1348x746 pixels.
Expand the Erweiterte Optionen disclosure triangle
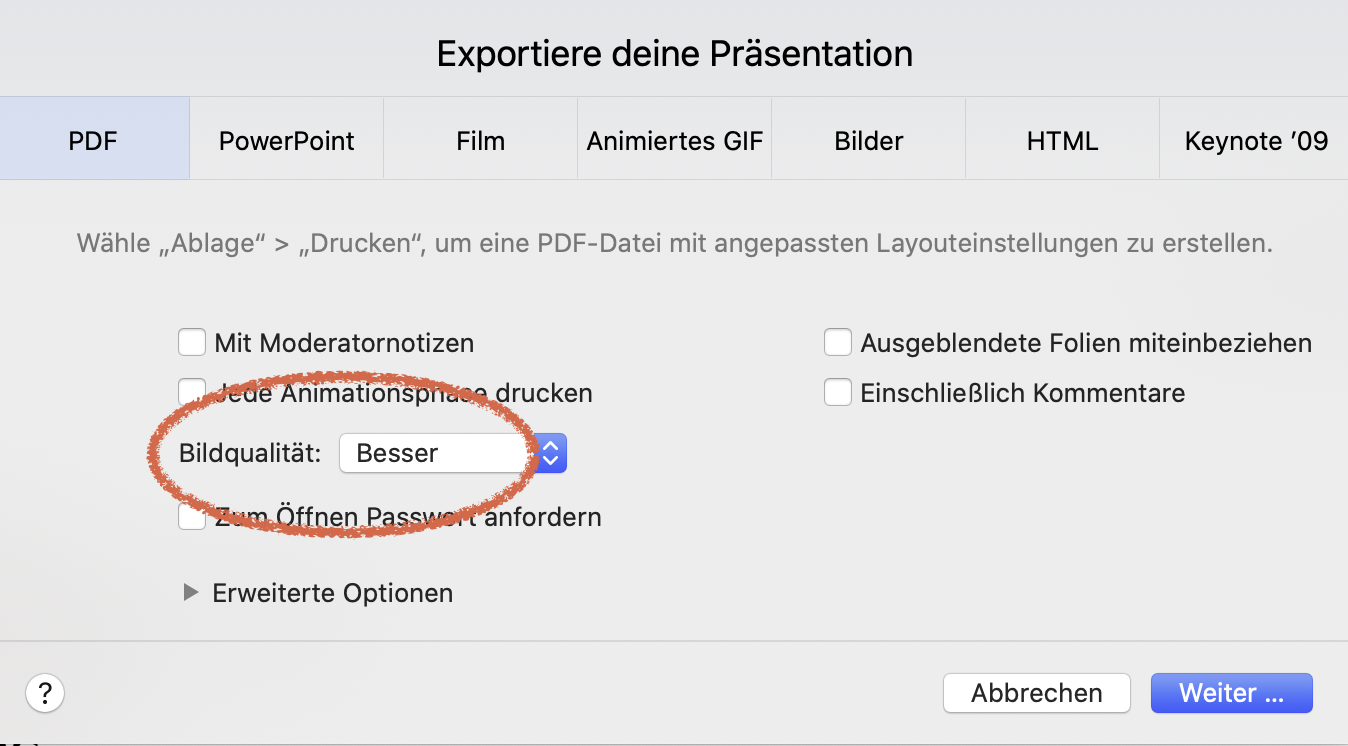click(x=191, y=593)
